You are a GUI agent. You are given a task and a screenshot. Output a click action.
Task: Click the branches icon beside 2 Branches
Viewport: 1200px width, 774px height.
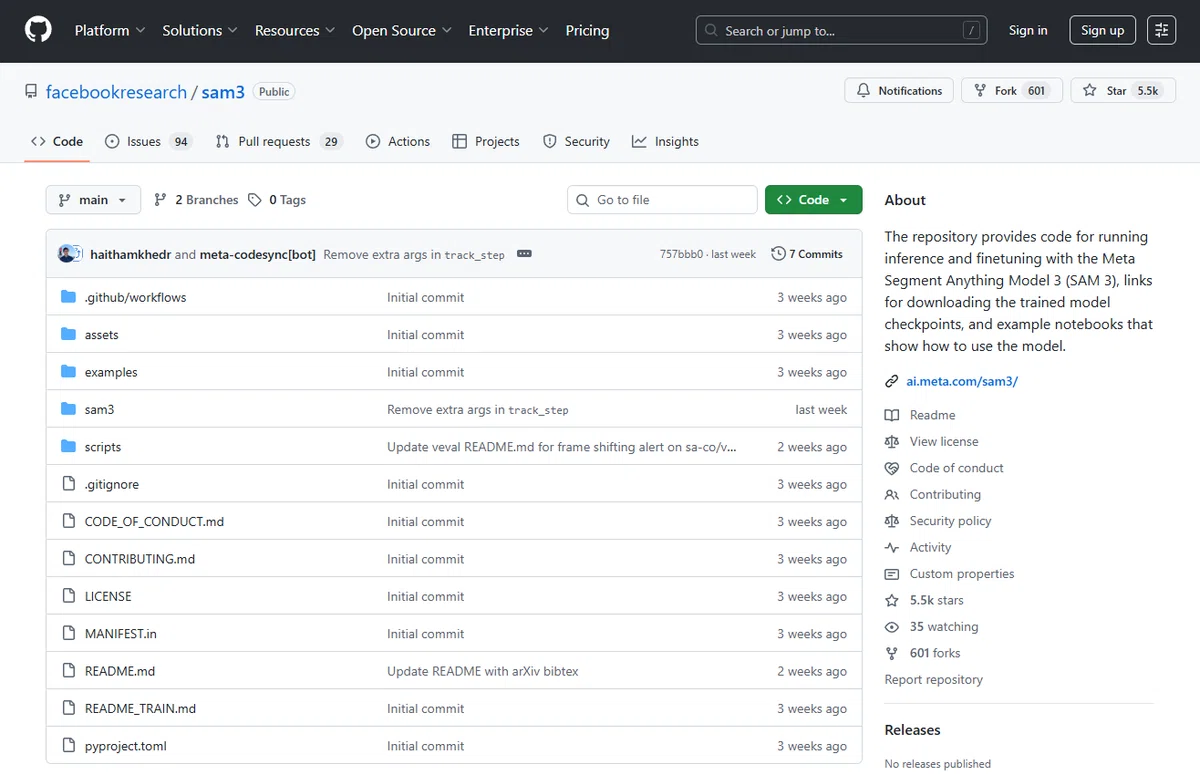coord(160,200)
